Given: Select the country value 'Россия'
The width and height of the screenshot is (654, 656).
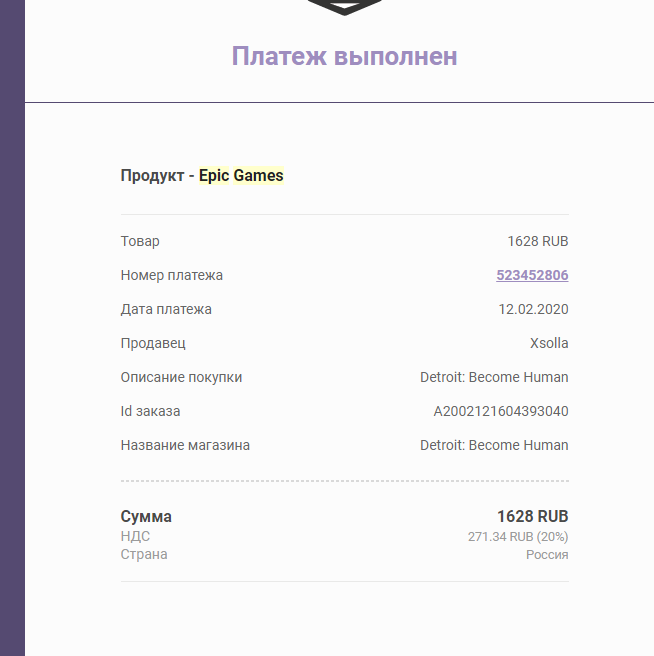Looking at the screenshot, I should tap(547, 555).
